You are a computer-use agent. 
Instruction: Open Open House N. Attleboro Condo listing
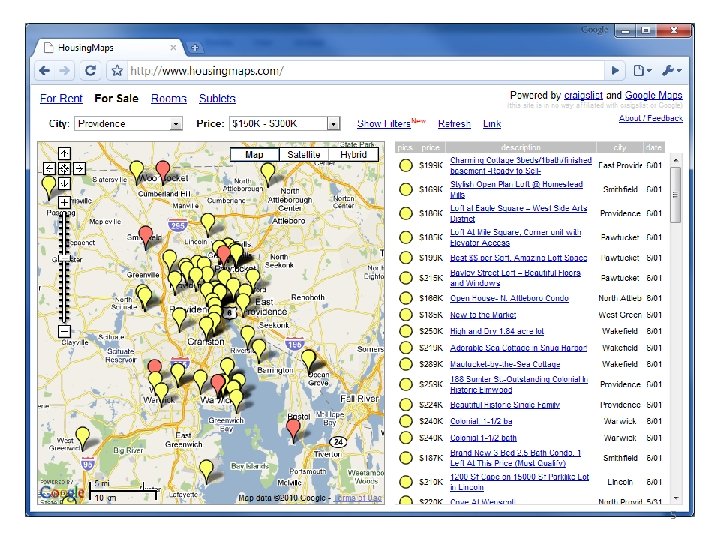[x=509, y=298]
